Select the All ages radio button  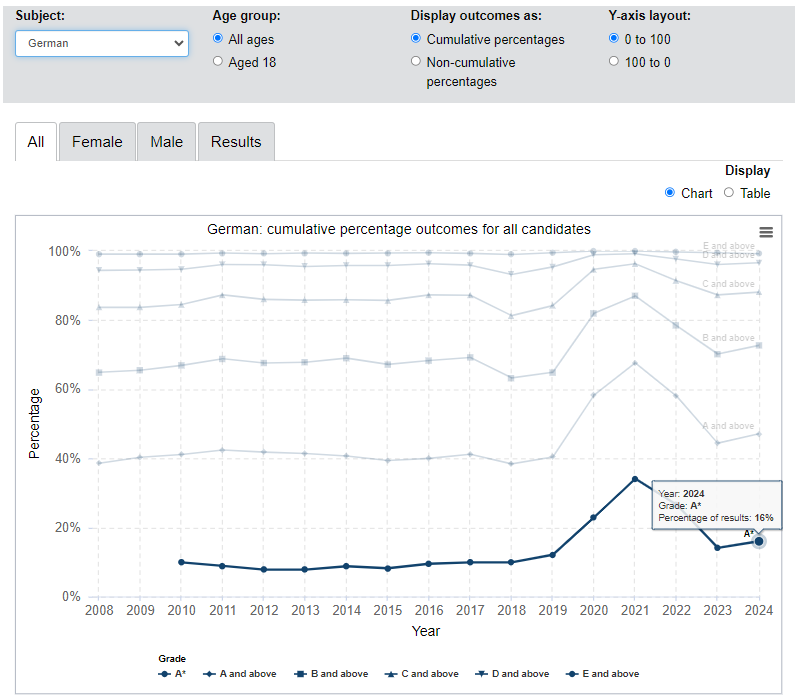coord(218,38)
